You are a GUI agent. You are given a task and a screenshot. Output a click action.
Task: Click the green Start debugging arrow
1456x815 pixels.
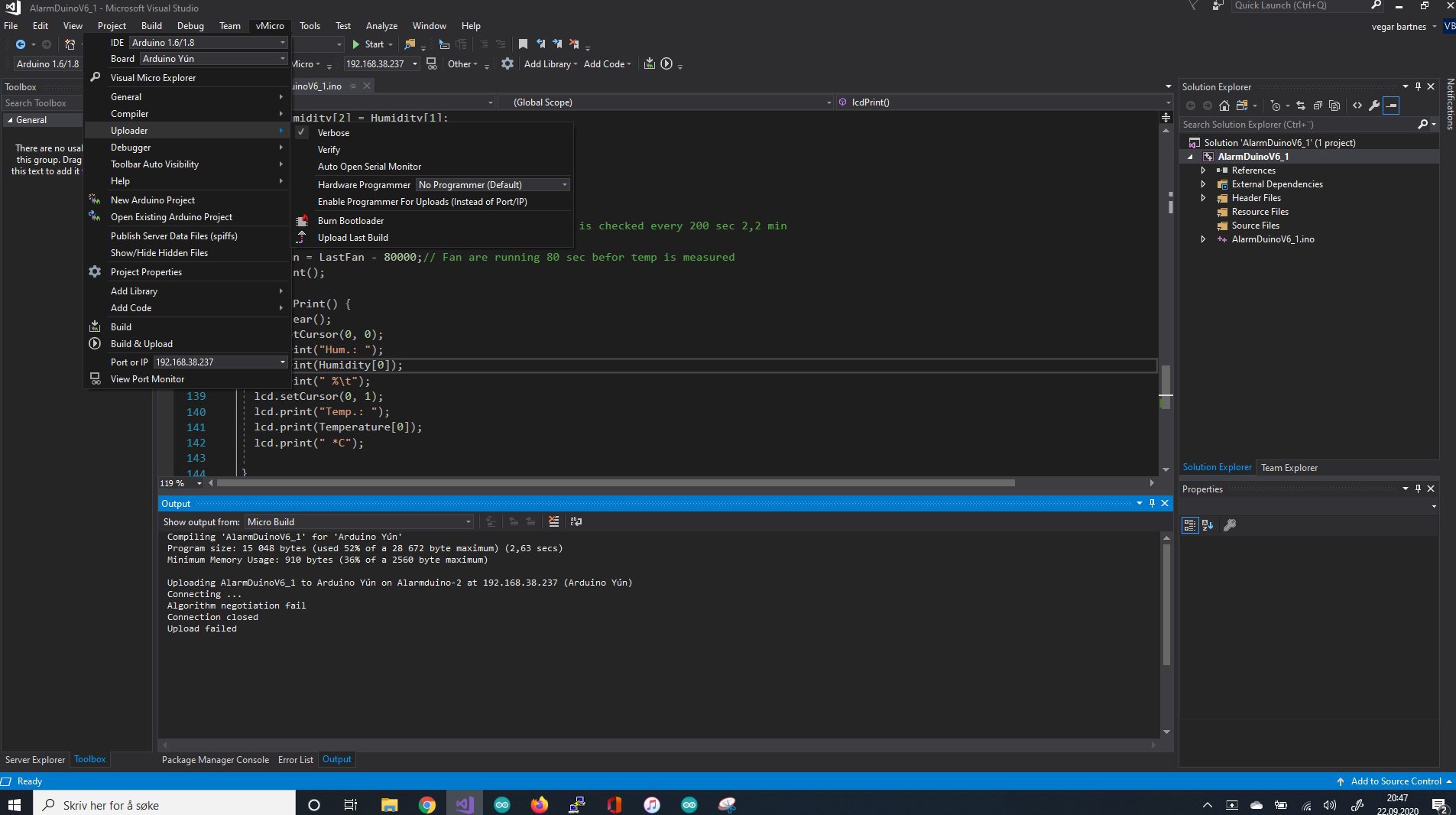(356, 44)
